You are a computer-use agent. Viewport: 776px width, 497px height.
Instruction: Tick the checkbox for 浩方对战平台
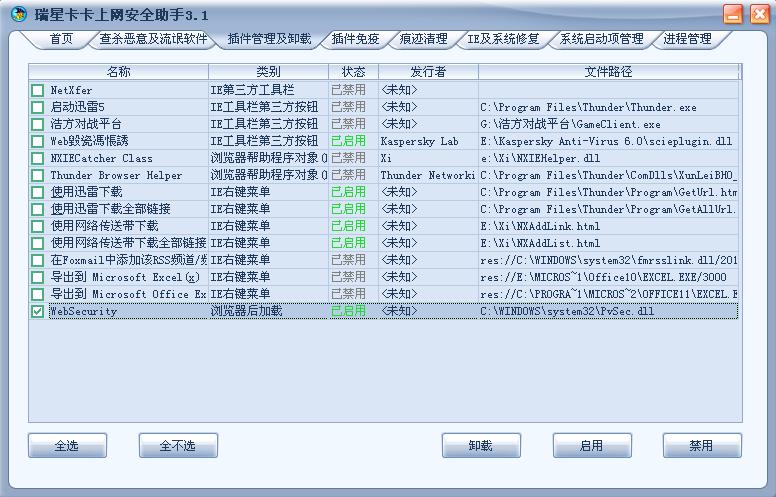[x=37, y=124]
